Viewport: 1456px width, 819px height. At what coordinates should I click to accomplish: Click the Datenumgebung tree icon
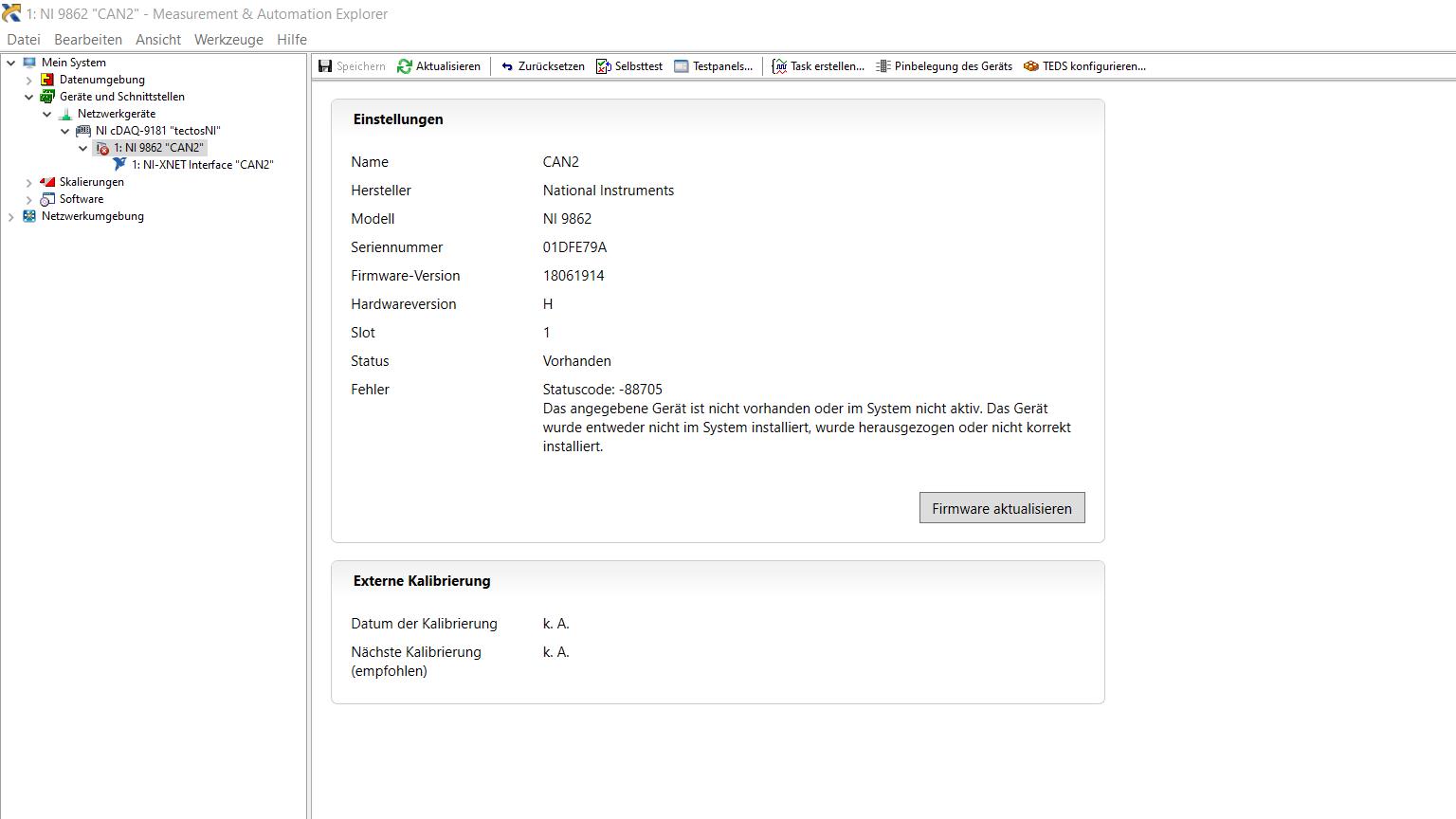coord(47,80)
